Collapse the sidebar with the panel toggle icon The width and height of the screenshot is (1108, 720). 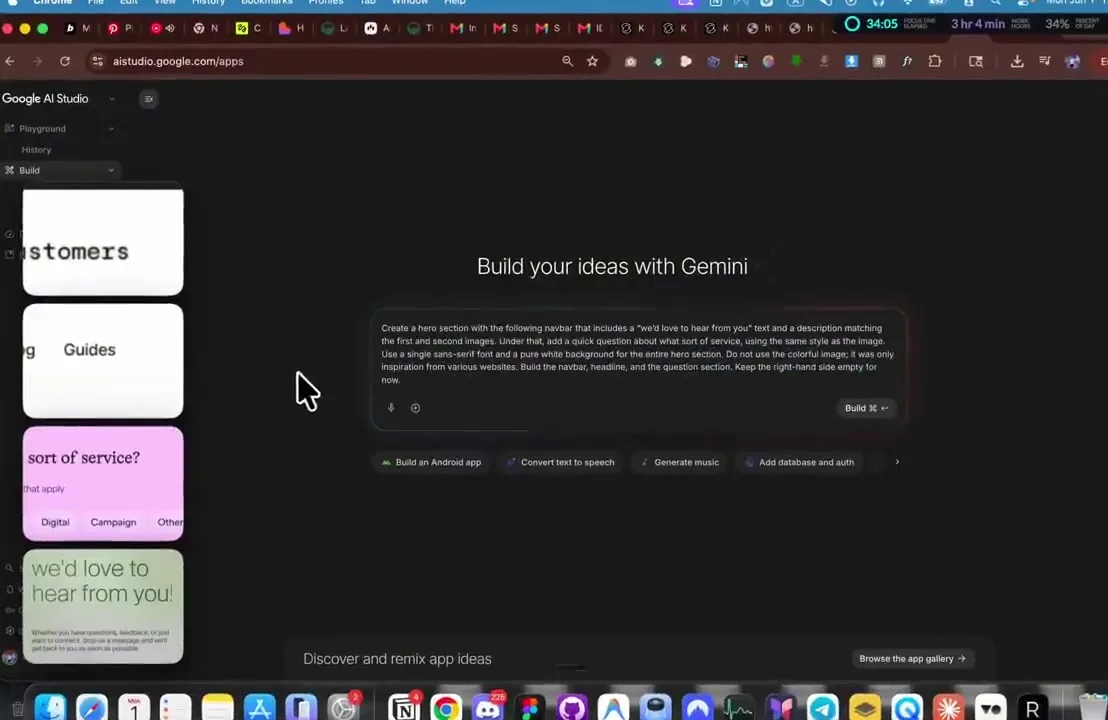coord(148,99)
